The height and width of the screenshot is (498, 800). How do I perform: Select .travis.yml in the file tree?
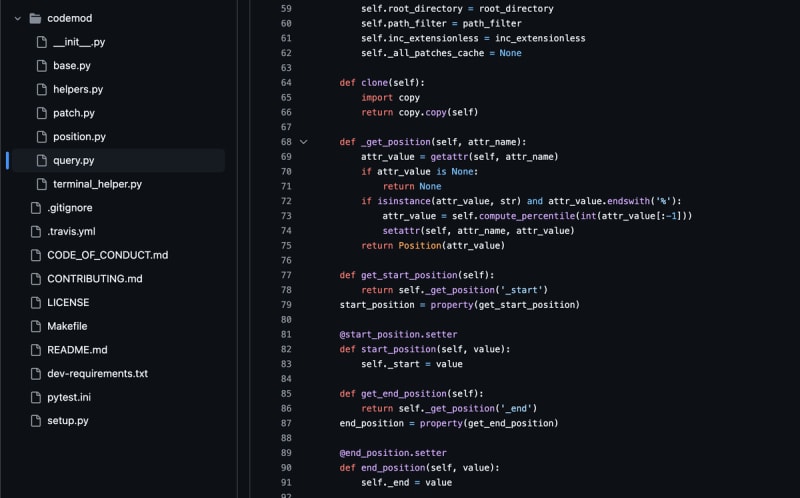tap(71, 231)
